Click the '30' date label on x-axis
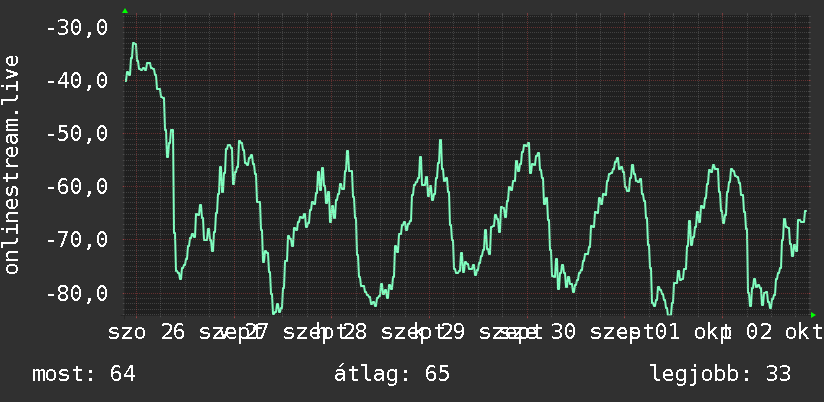824x402 pixels. tap(564, 332)
